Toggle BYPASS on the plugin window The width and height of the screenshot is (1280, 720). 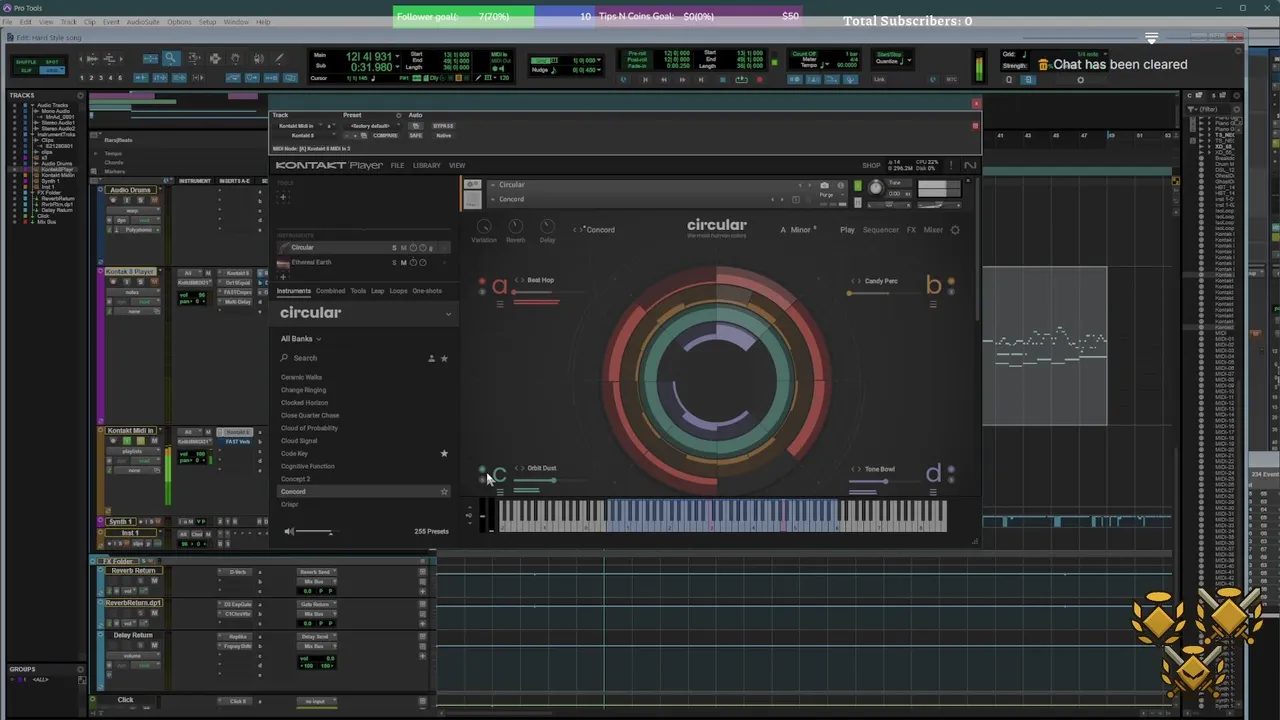click(443, 126)
